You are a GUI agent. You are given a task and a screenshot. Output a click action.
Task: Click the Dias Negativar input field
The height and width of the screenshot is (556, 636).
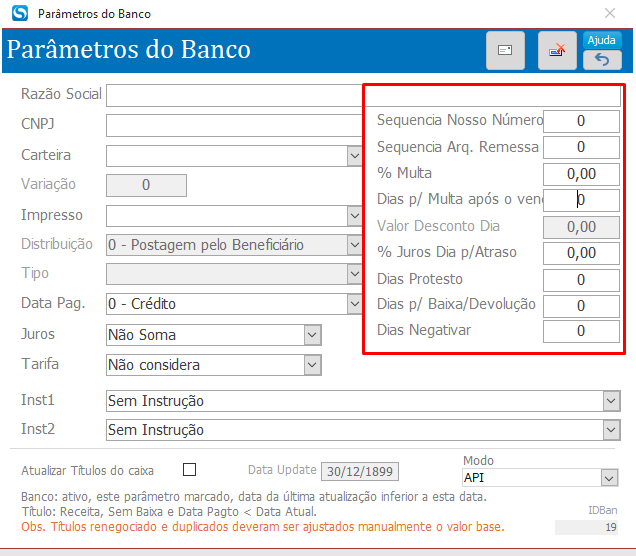click(x=581, y=331)
